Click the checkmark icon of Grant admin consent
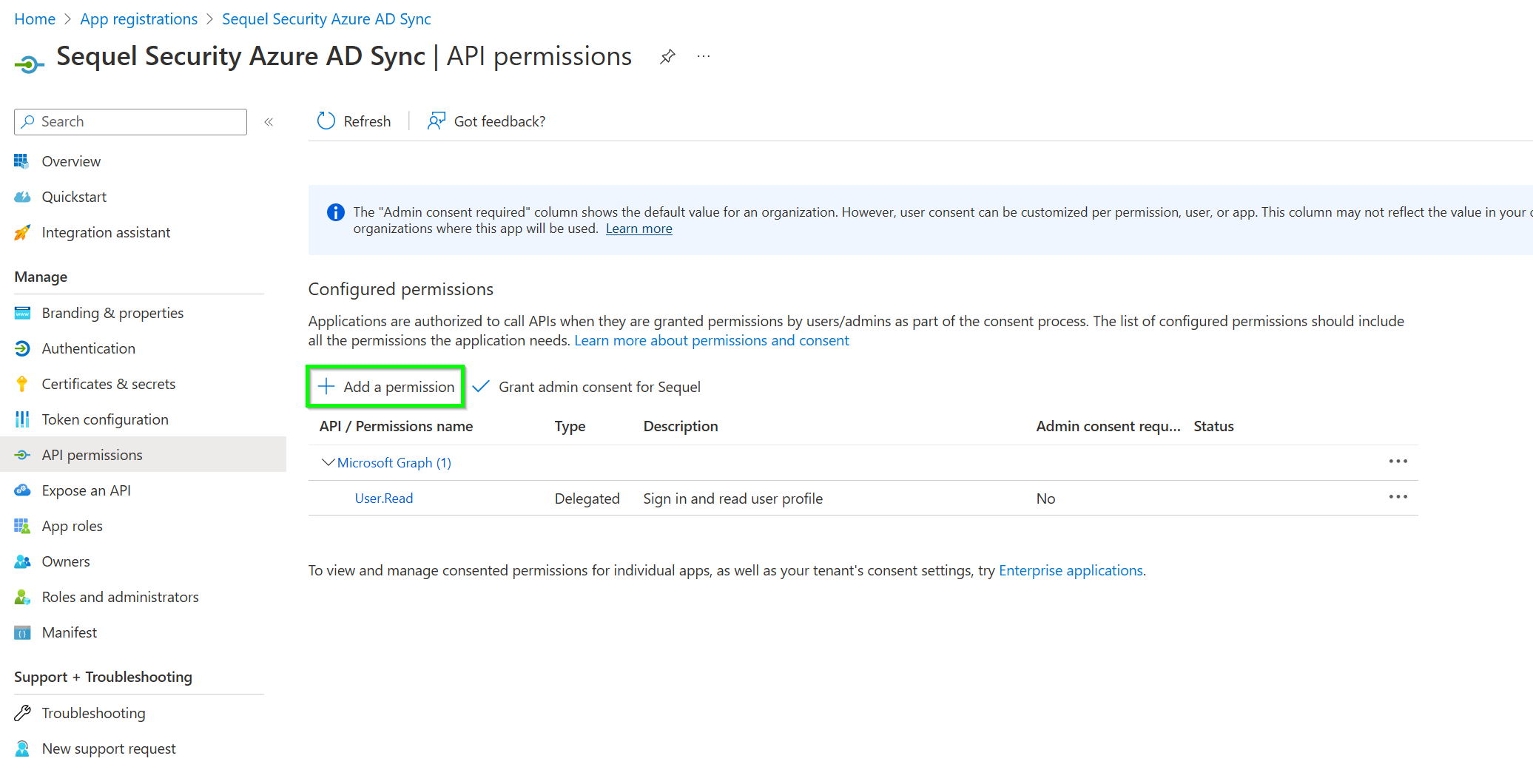1533x784 pixels. [x=481, y=386]
